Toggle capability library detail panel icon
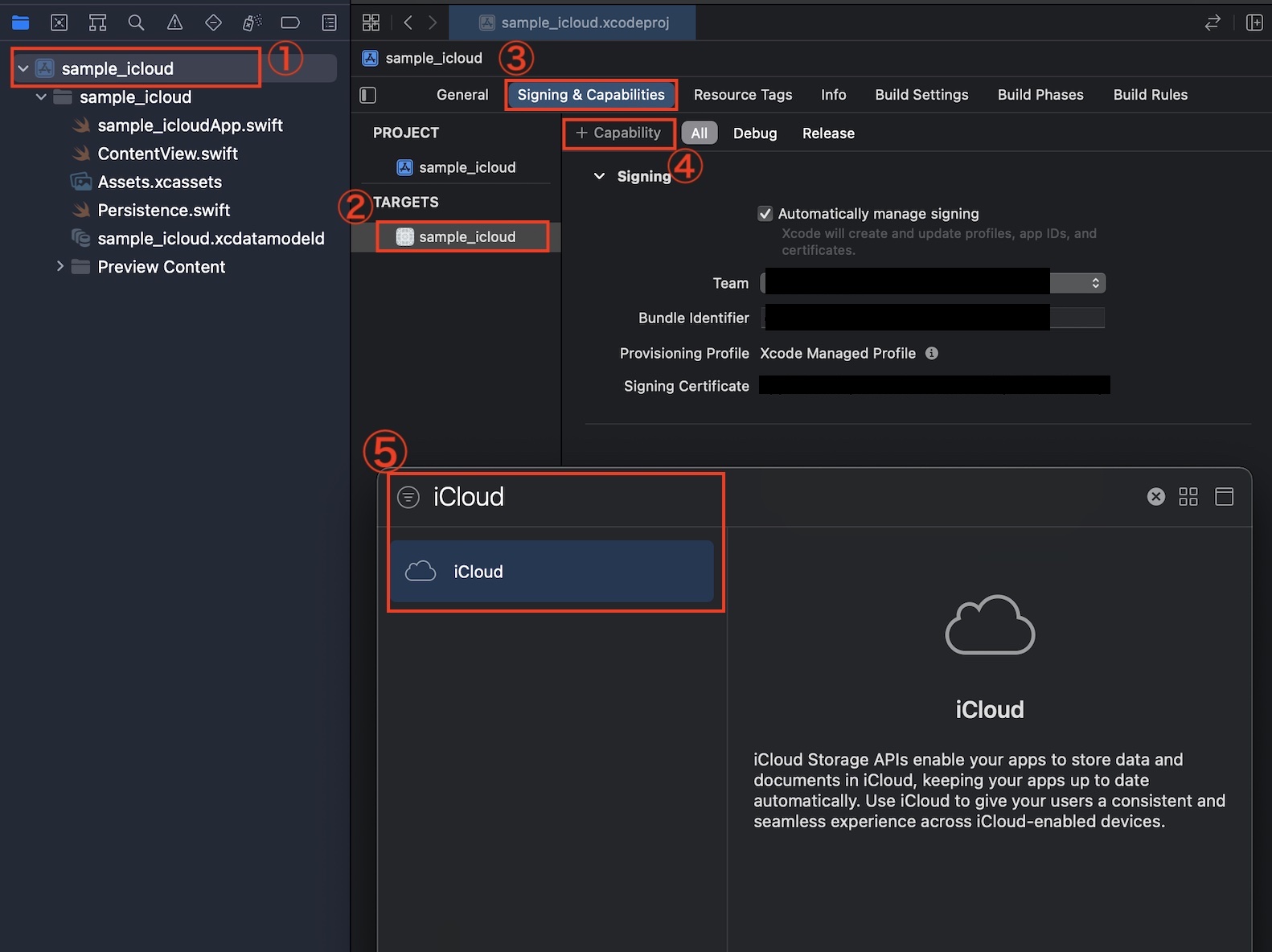The image size is (1272, 952). [1224, 497]
